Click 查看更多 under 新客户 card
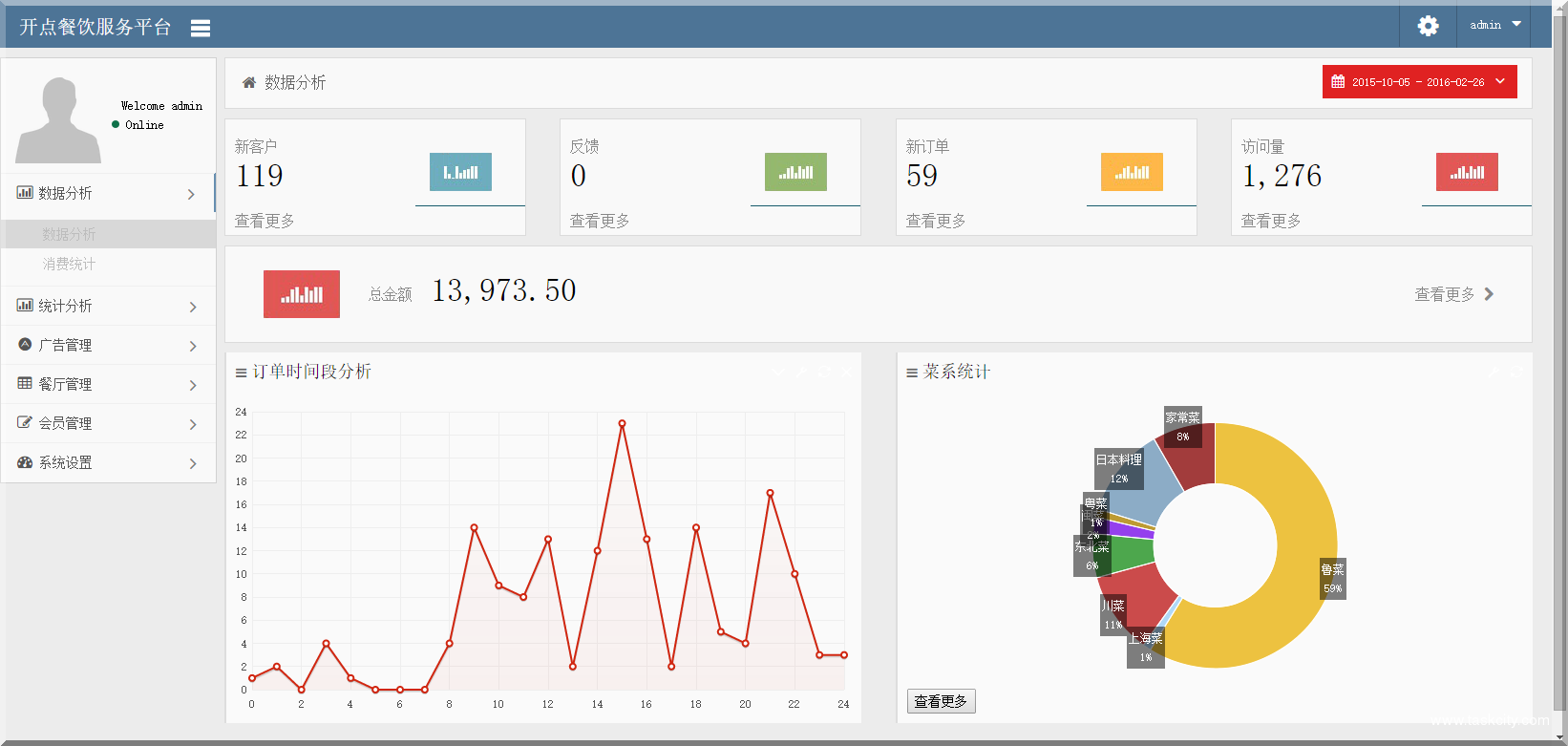The width and height of the screenshot is (1568, 746). 265,221
